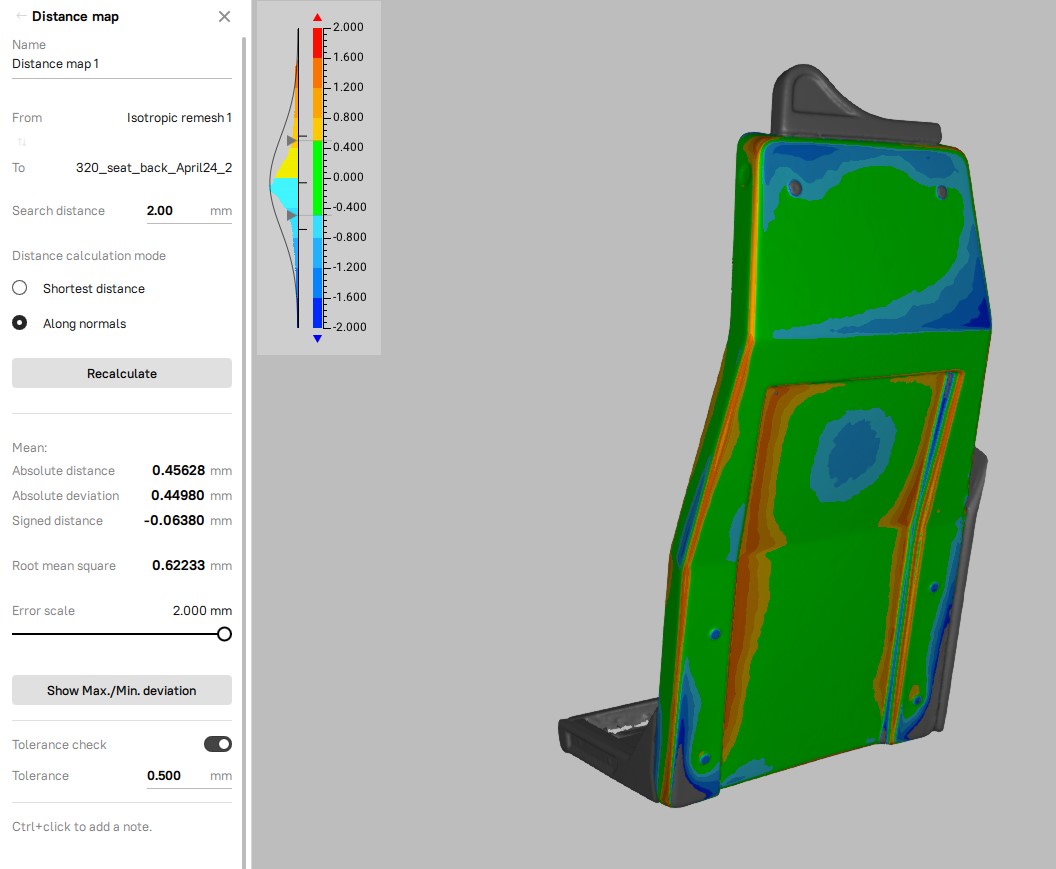Click the red segment of the color scale
The image size is (1056, 869).
click(317, 42)
